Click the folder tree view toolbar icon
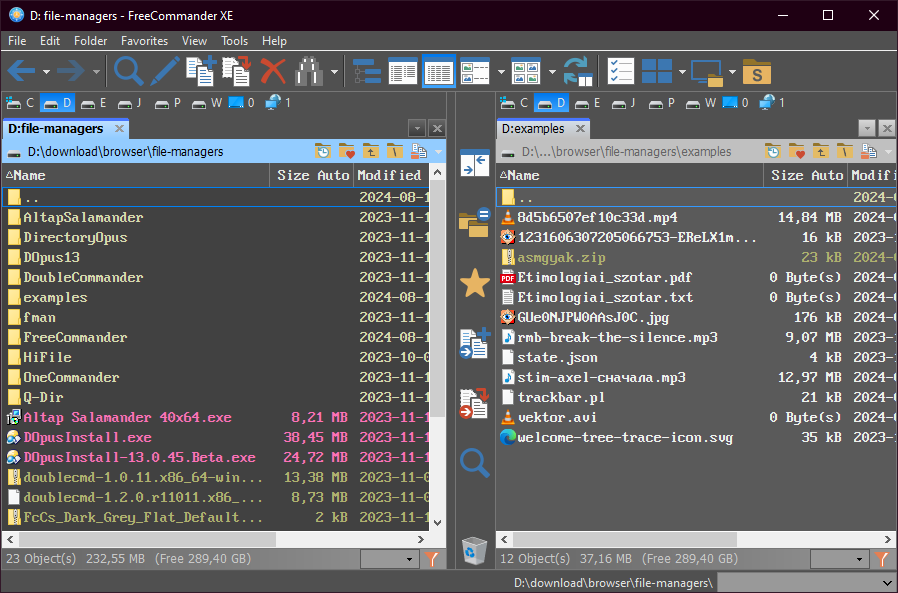This screenshot has height=593, width=898. pos(367,71)
